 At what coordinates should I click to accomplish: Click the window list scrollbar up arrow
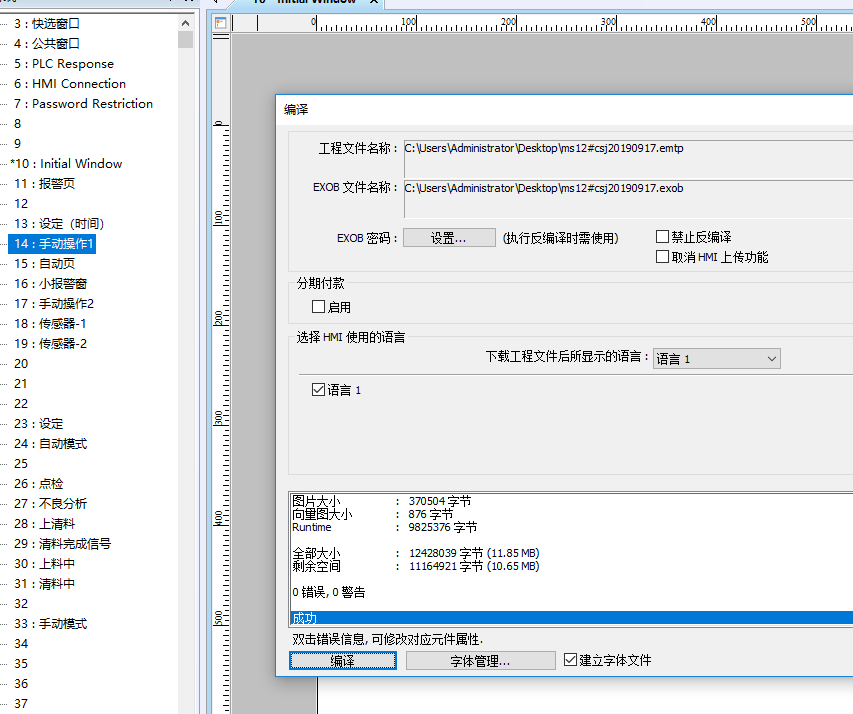pyautogui.click(x=186, y=23)
